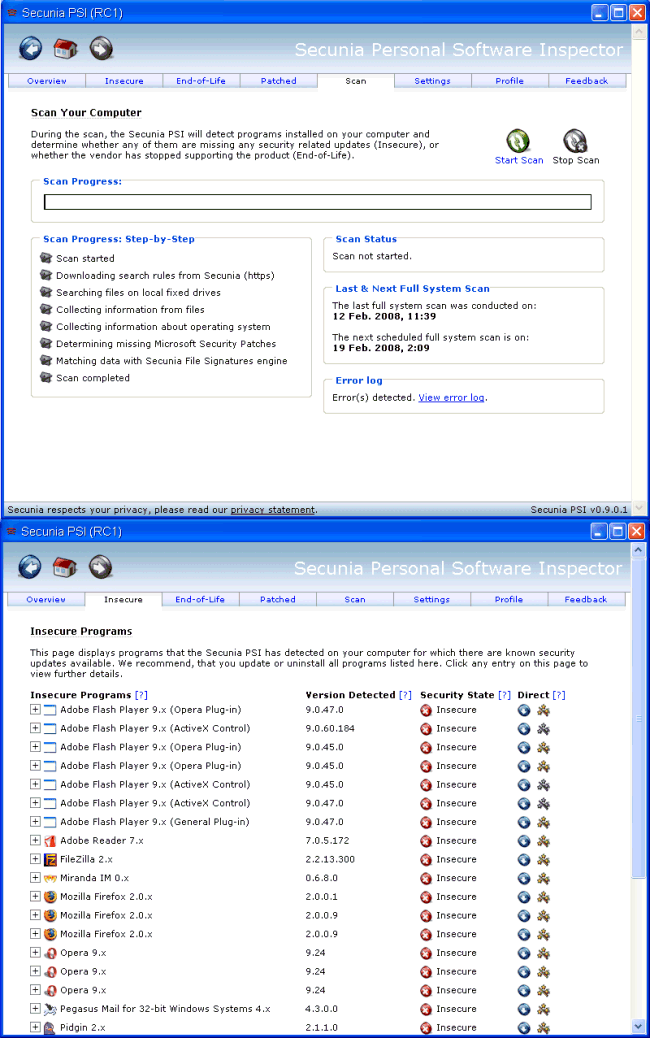Click download icon for Flash General Plug-in
Image resolution: width=650 pixels, height=1038 pixels.
click(x=524, y=822)
